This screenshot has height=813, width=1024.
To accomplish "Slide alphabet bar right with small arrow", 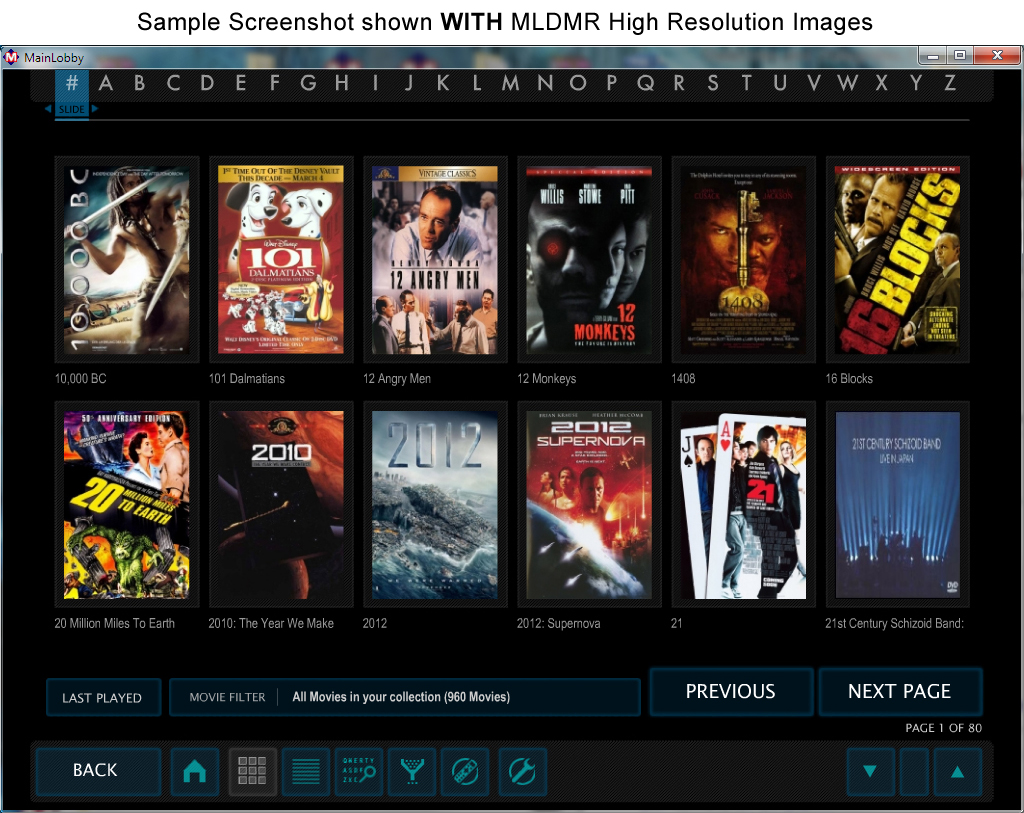I will [x=95, y=109].
